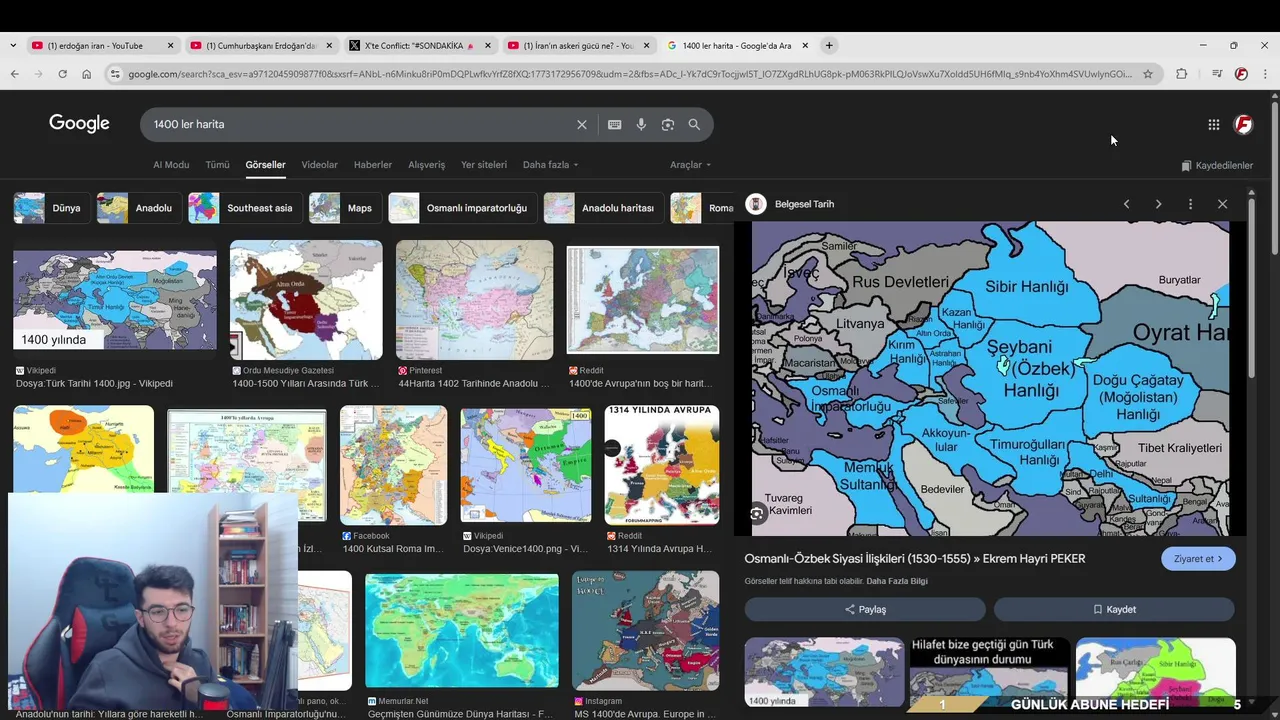Viewport: 1280px width, 720px height.
Task: Close the erdoğan iran YouTube tab
Action: pyautogui.click(x=170, y=45)
